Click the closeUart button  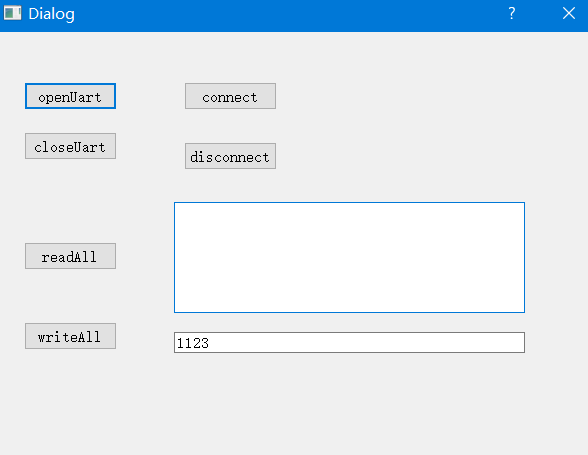tap(70, 146)
